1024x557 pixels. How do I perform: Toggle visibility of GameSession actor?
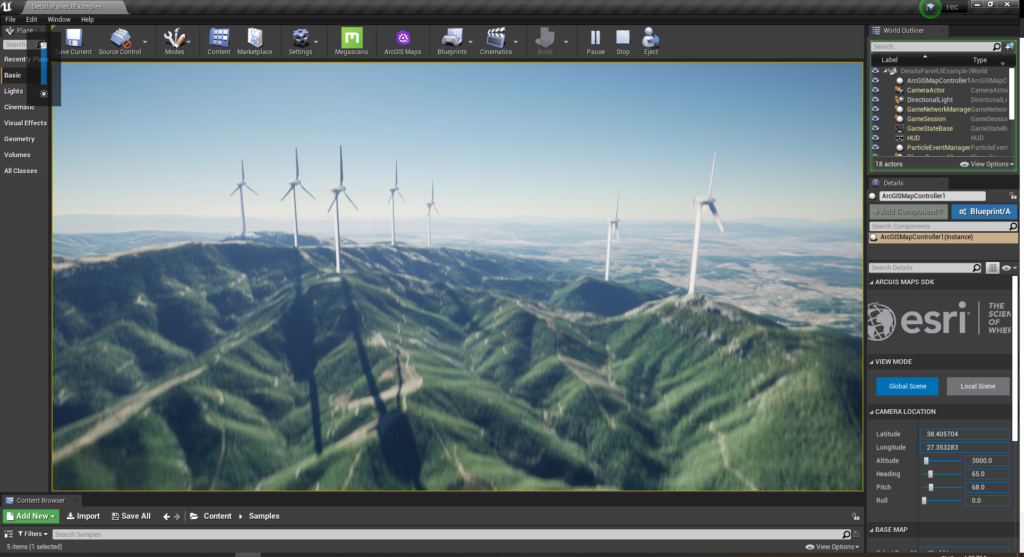point(875,119)
